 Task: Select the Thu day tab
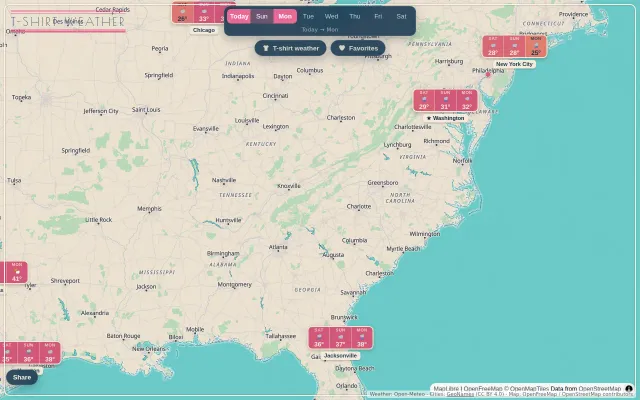[355, 16]
